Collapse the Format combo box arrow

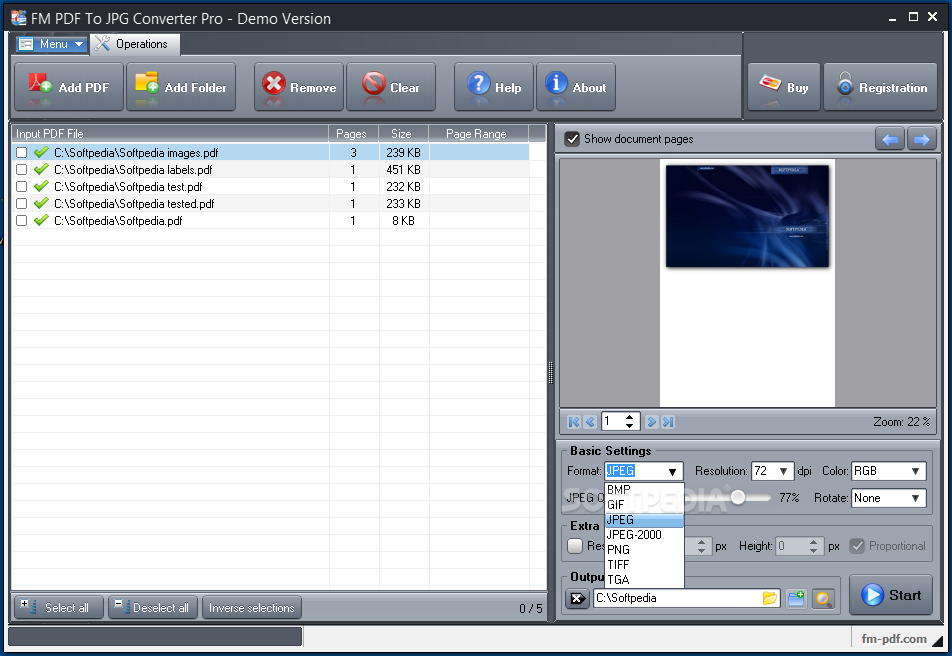pos(672,471)
